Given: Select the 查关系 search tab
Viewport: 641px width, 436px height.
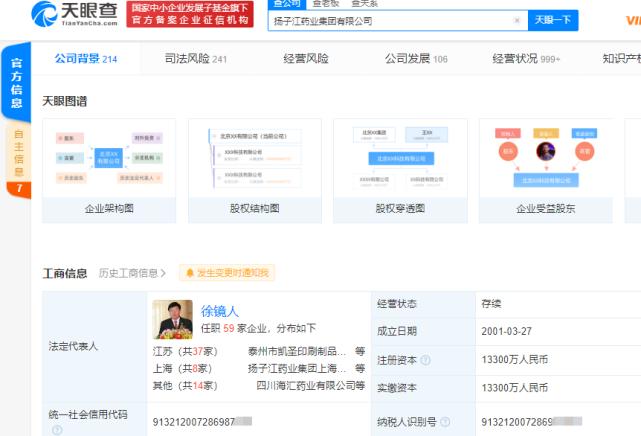Looking at the screenshot, I should 364,4.
